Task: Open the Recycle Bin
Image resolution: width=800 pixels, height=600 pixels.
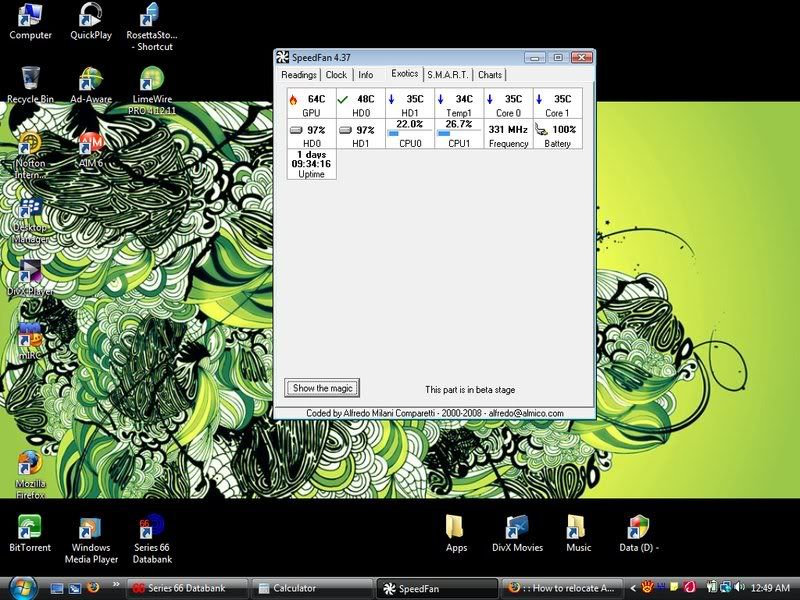Action: point(30,85)
